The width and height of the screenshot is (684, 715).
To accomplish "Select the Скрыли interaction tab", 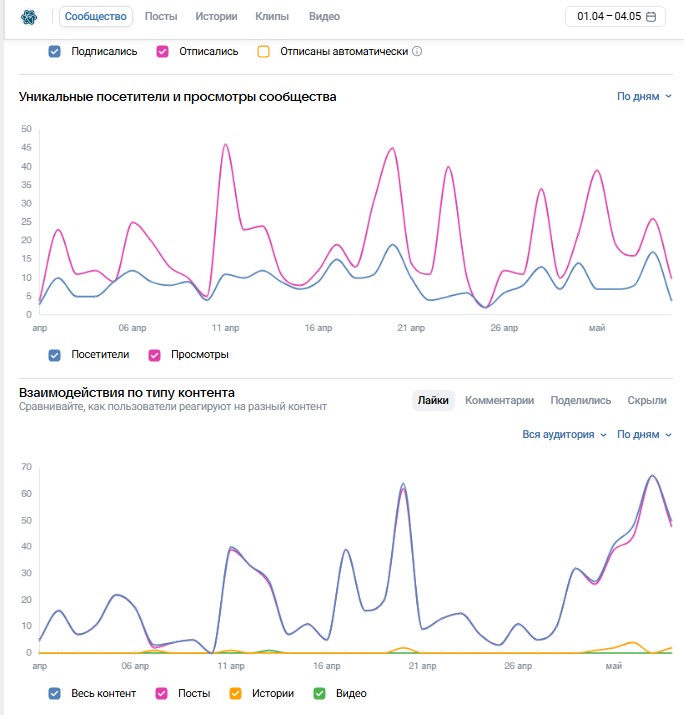I will coord(647,400).
